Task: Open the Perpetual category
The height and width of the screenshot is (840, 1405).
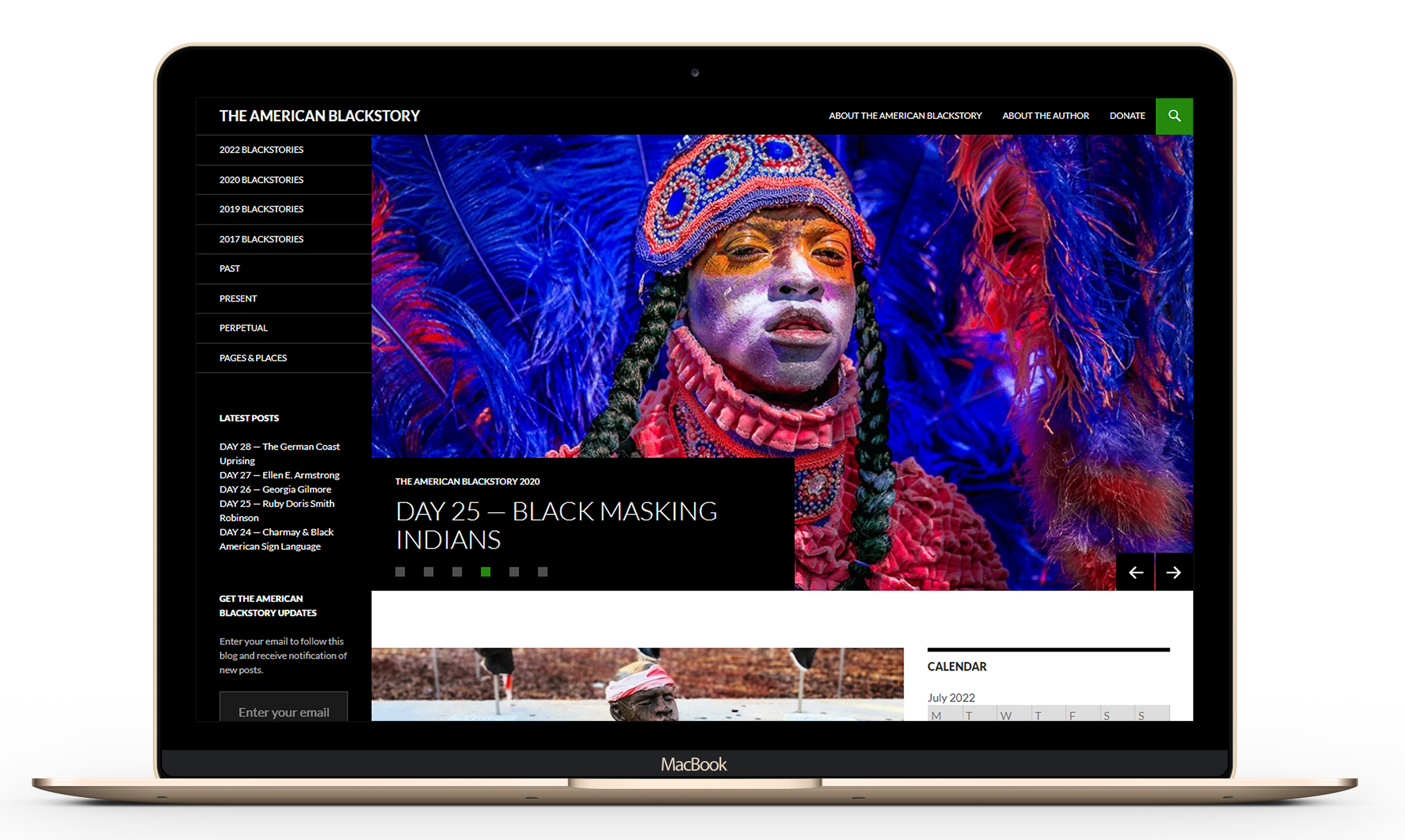Action: (x=243, y=328)
